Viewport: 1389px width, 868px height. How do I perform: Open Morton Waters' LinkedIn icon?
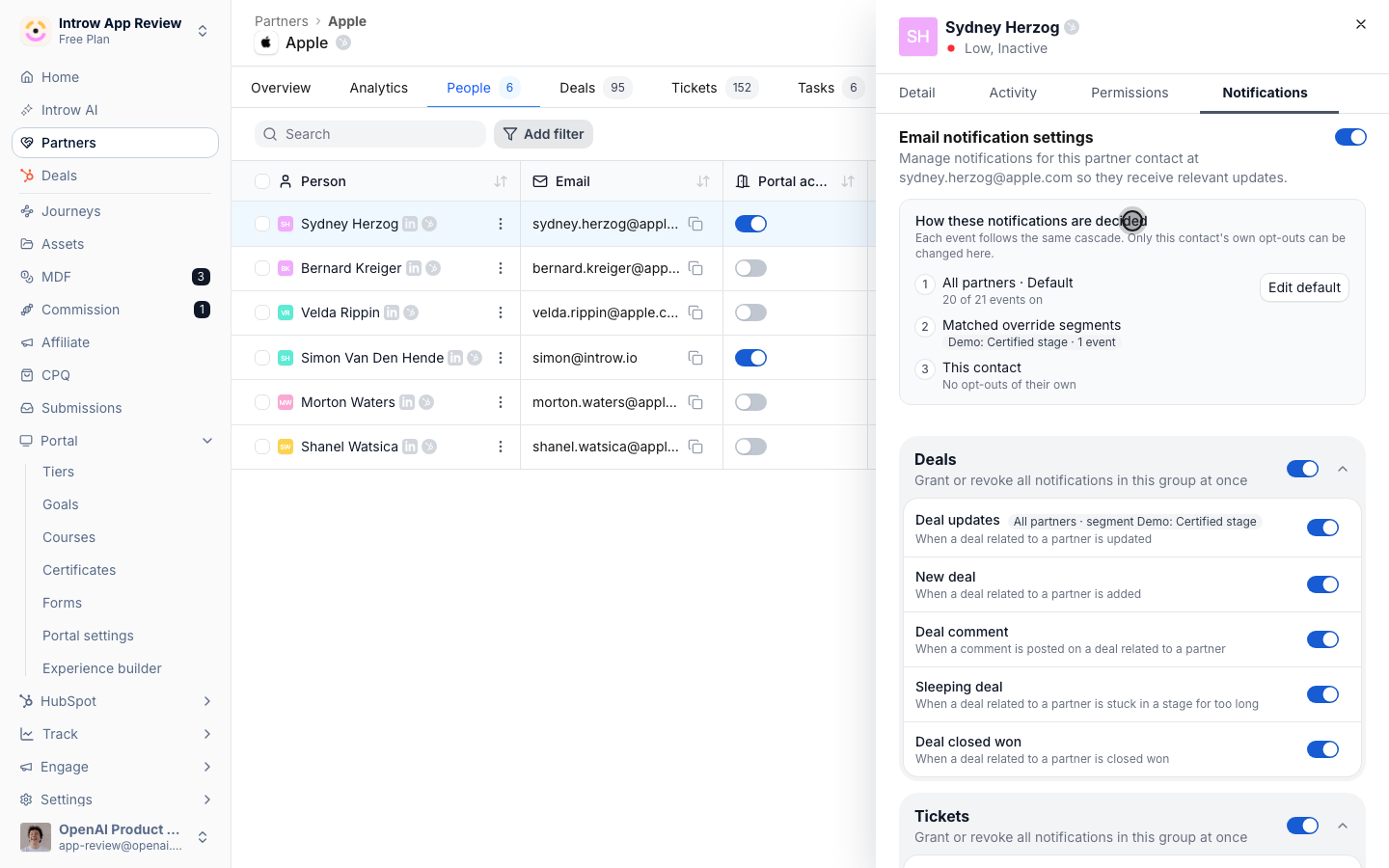pyautogui.click(x=407, y=402)
